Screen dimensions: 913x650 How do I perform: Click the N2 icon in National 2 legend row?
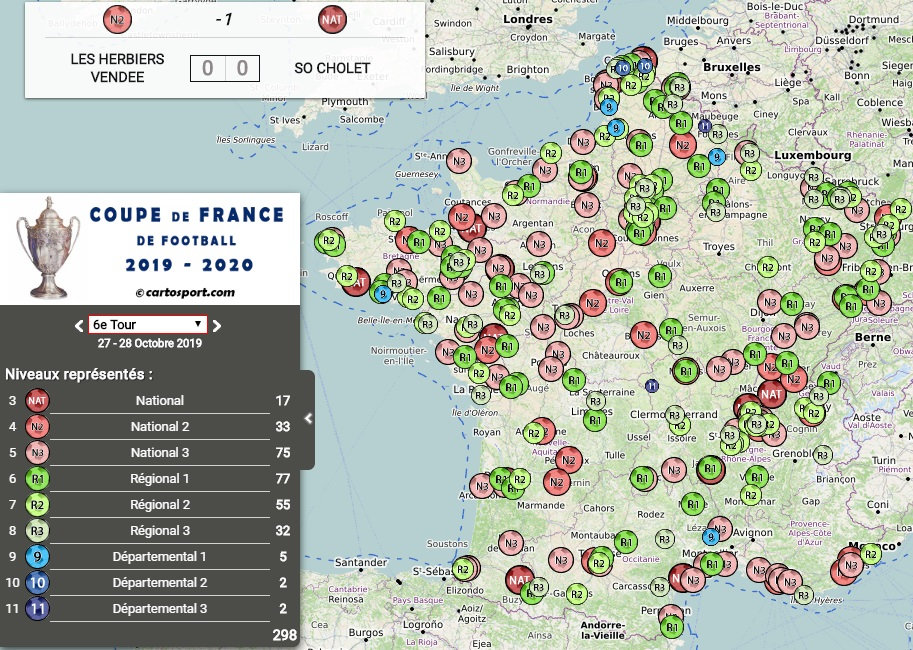pyautogui.click(x=37, y=426)
